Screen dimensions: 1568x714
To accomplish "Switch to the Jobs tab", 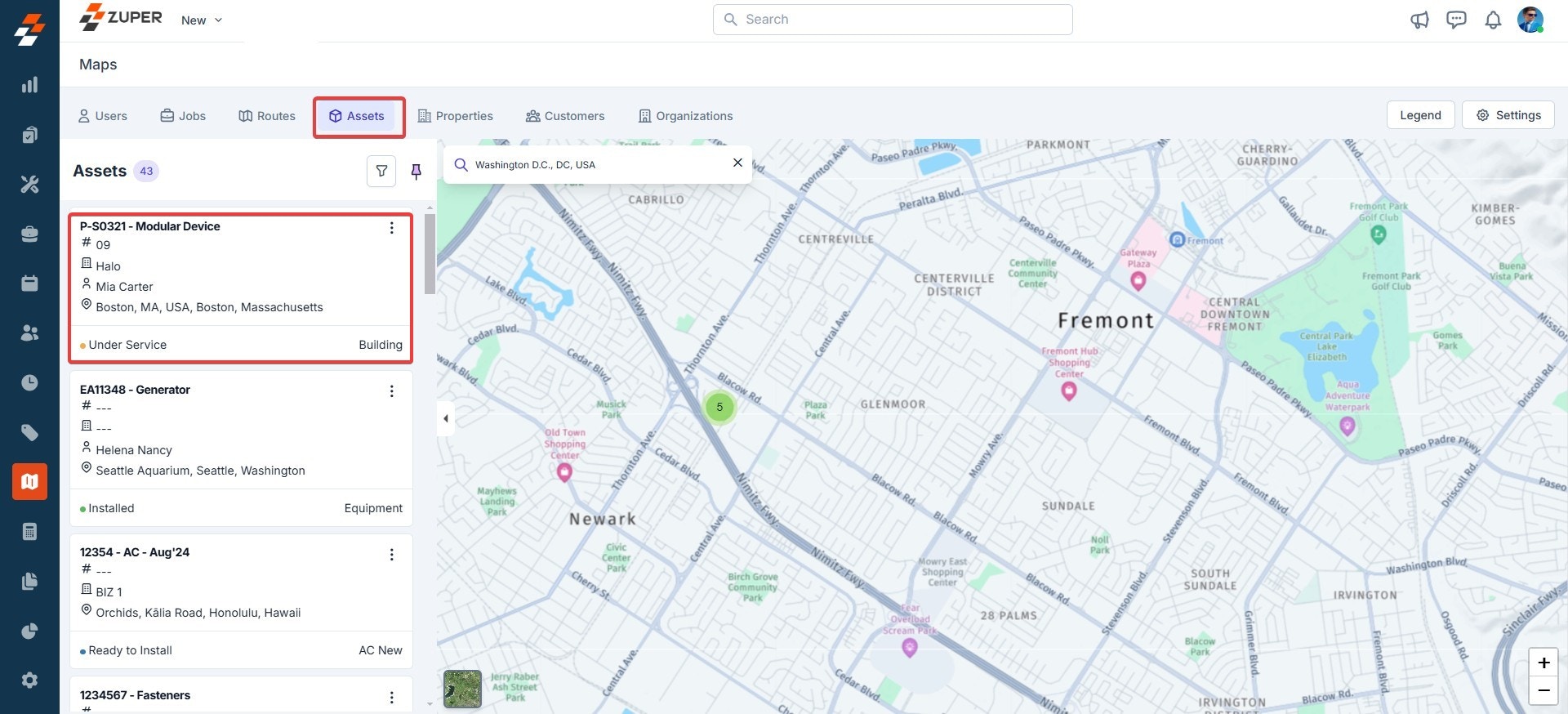I will coord(183,116).
